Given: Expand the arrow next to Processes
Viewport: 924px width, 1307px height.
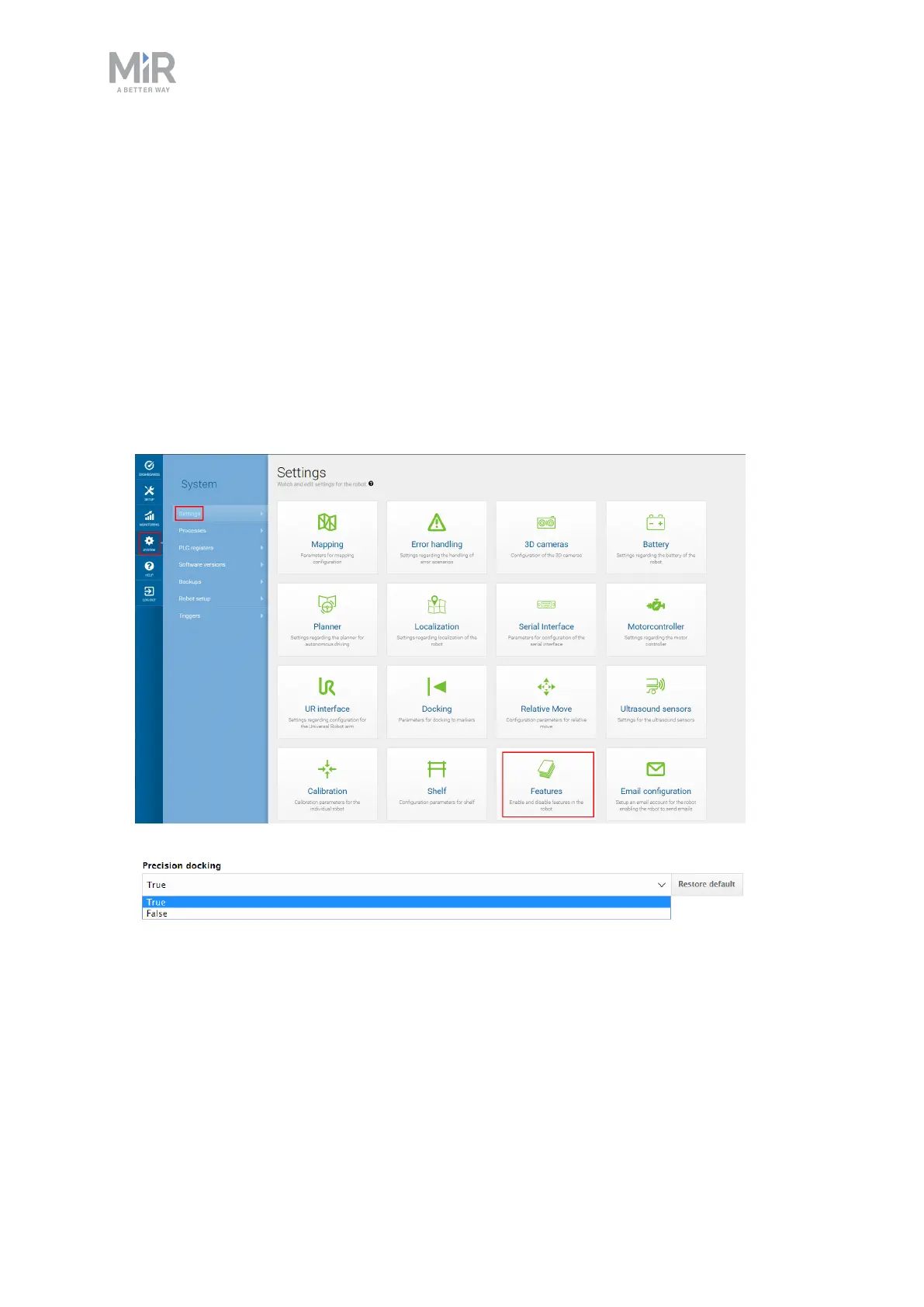Looking at the screenshot, I should click(x=262, y=531).
